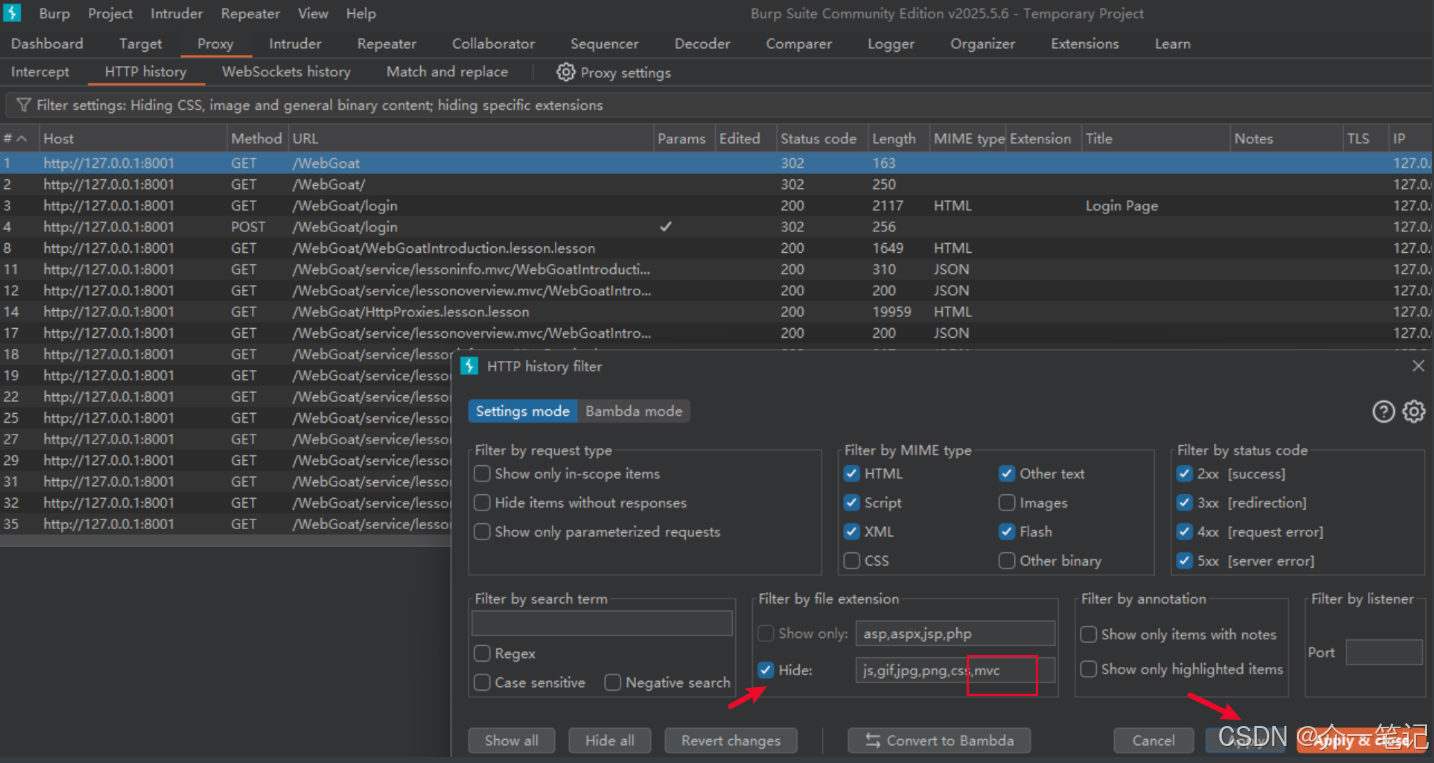This screenshot has height=763, width=1434.
Task: Focus the Show only extensions field
Action: [x=955, y=633]
